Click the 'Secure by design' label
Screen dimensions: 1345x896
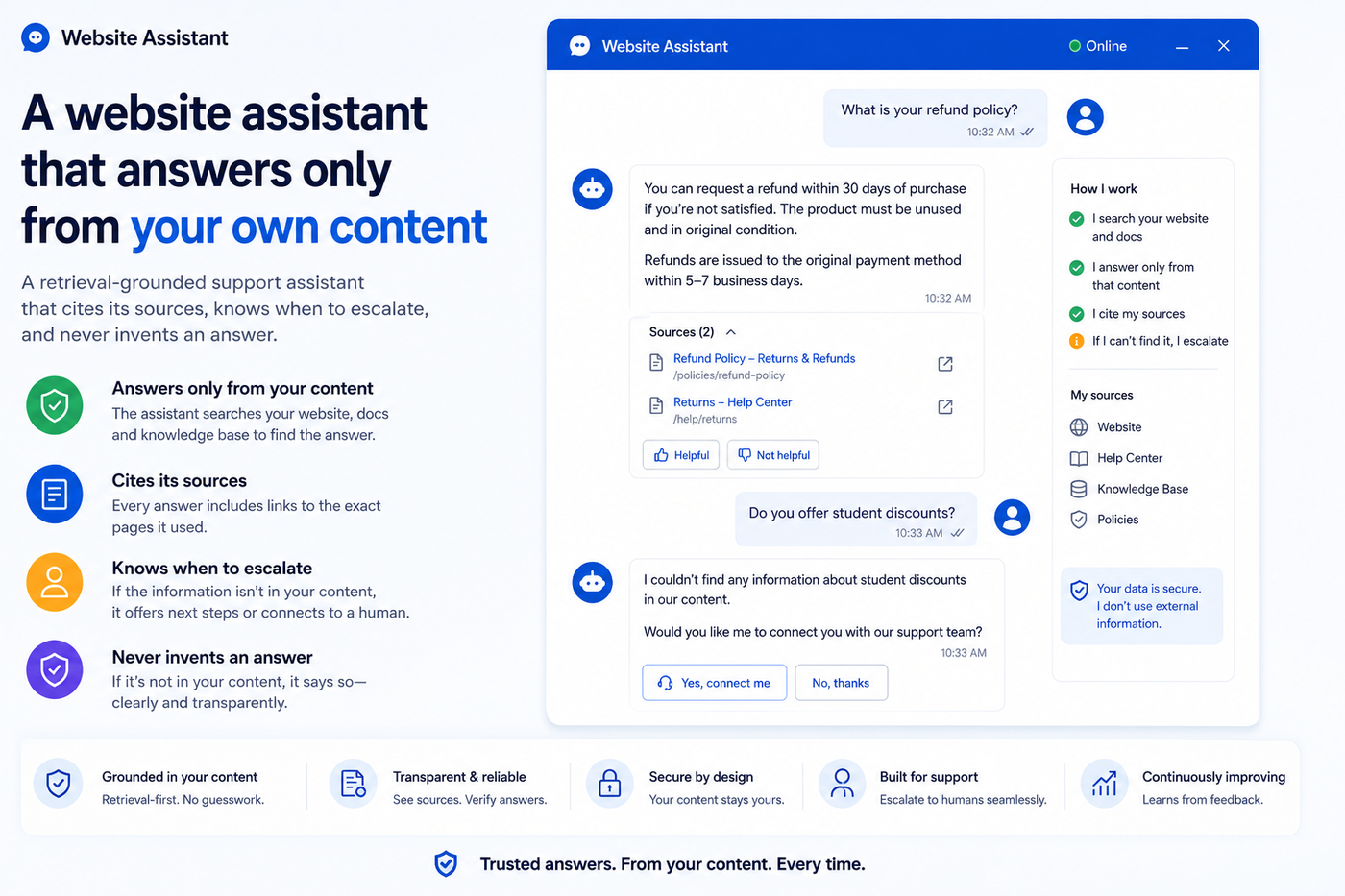(701, 777)
